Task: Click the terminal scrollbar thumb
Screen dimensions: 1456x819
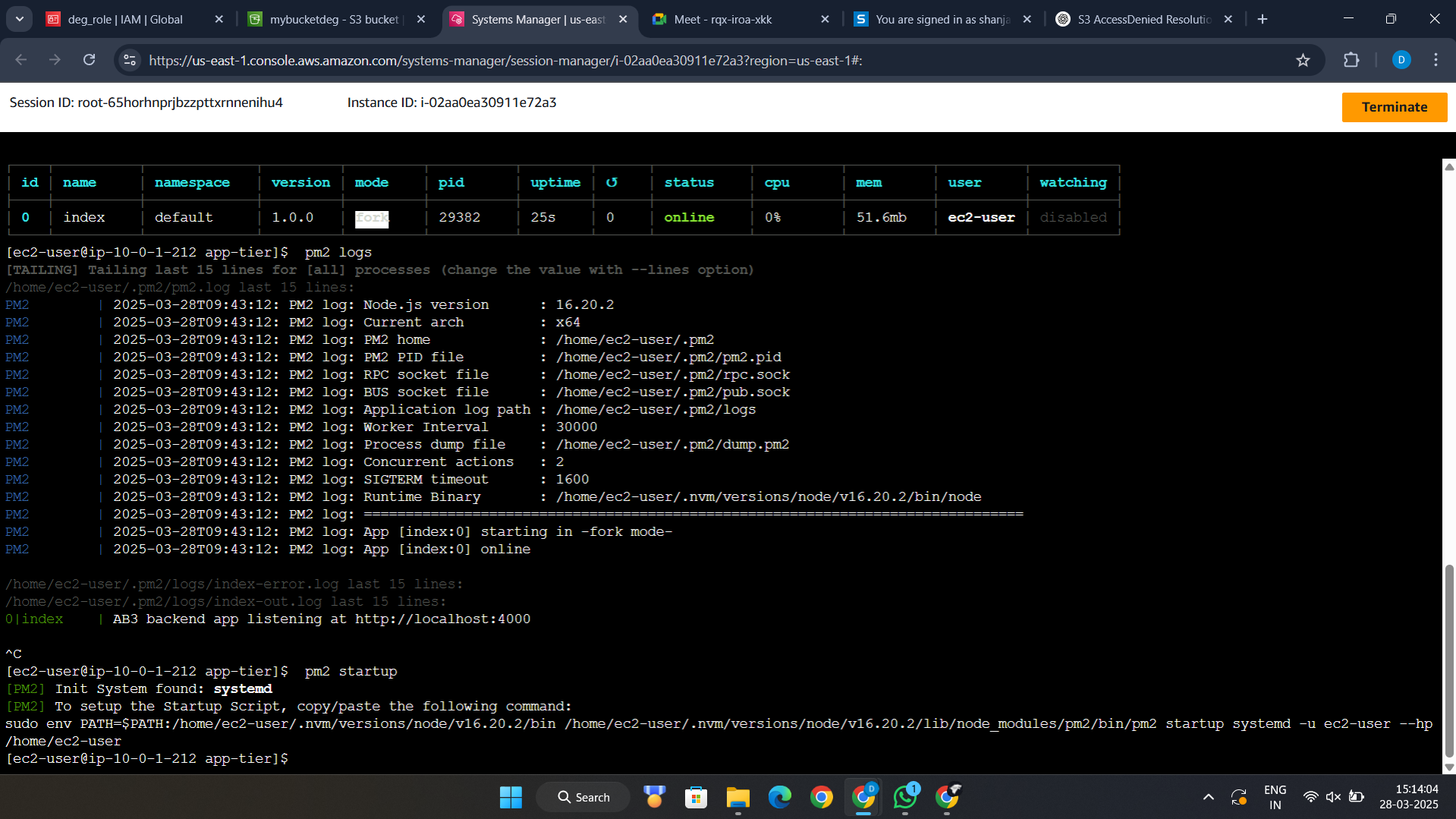Action: pos(1448,660)
